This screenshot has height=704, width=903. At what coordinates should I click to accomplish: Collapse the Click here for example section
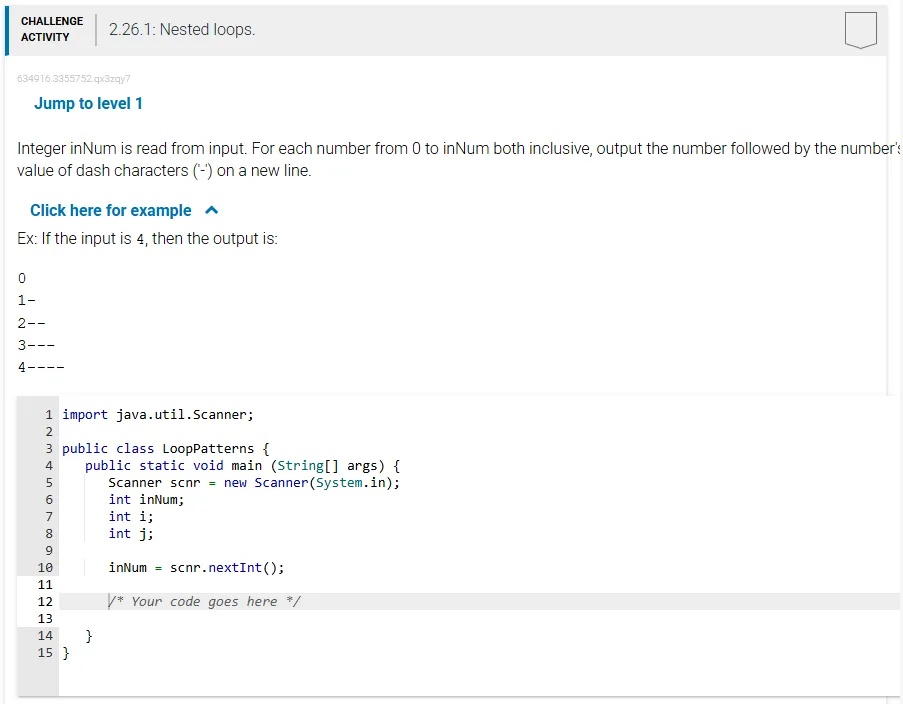(124, 211)
